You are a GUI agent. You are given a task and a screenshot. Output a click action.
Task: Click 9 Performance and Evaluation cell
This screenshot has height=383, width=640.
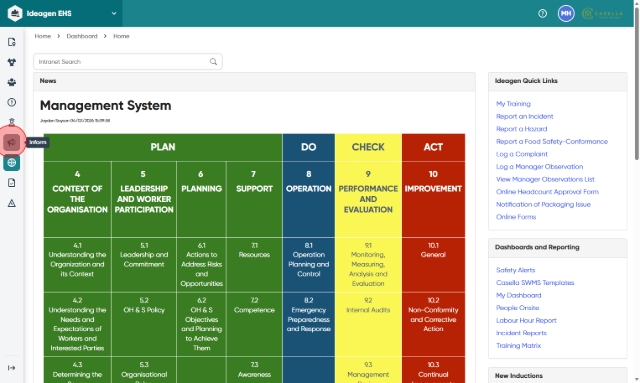click(x=368, y=199)
